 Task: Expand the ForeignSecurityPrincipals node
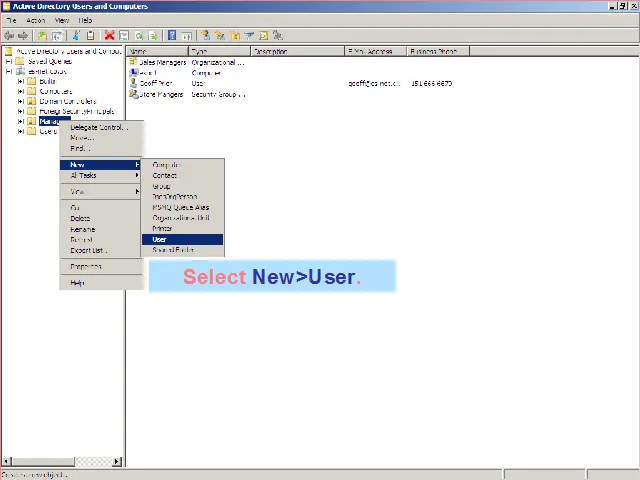pos(21,111)
